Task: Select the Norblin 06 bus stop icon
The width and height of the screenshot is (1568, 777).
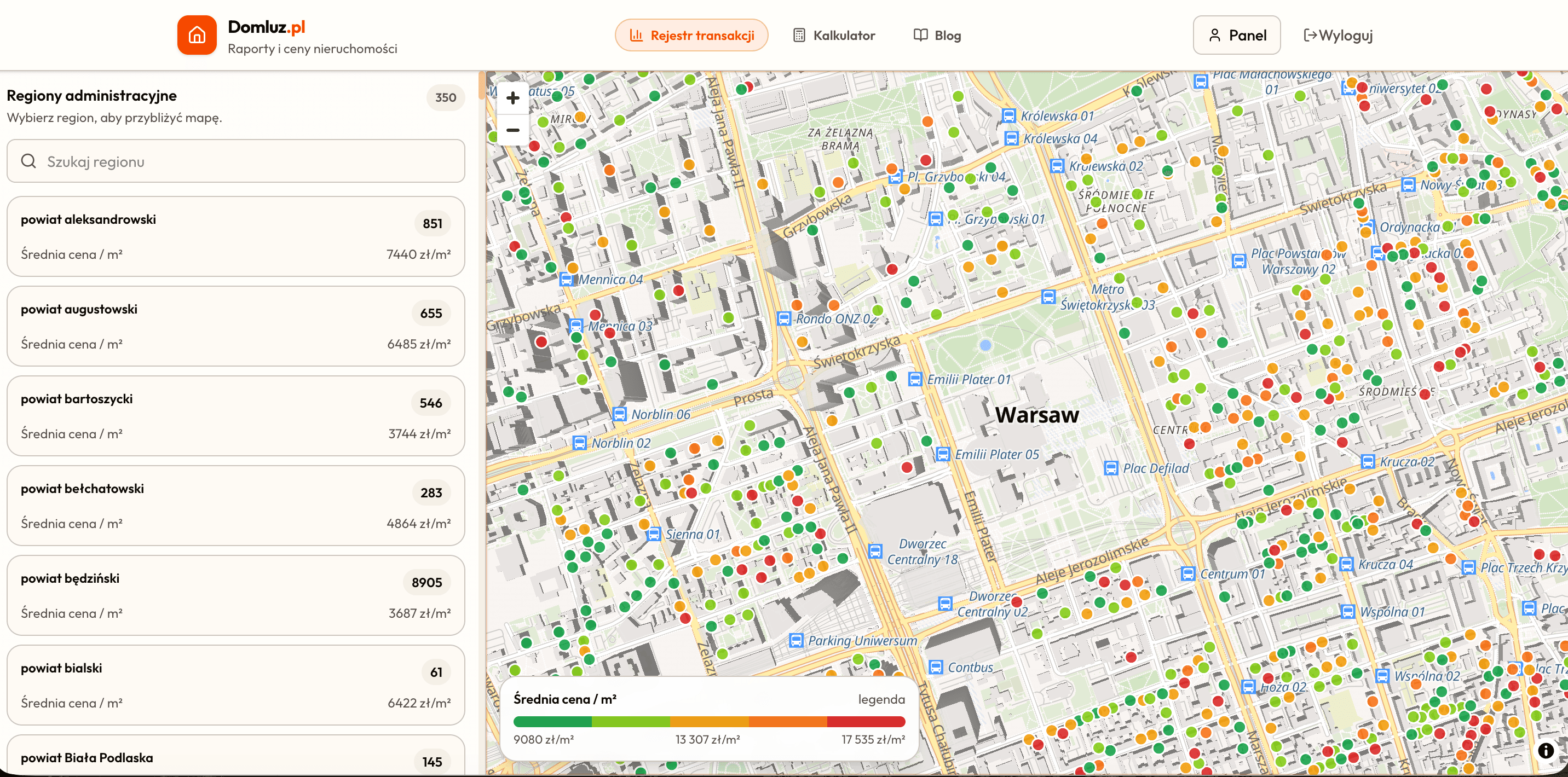Action: pos(619,414)
